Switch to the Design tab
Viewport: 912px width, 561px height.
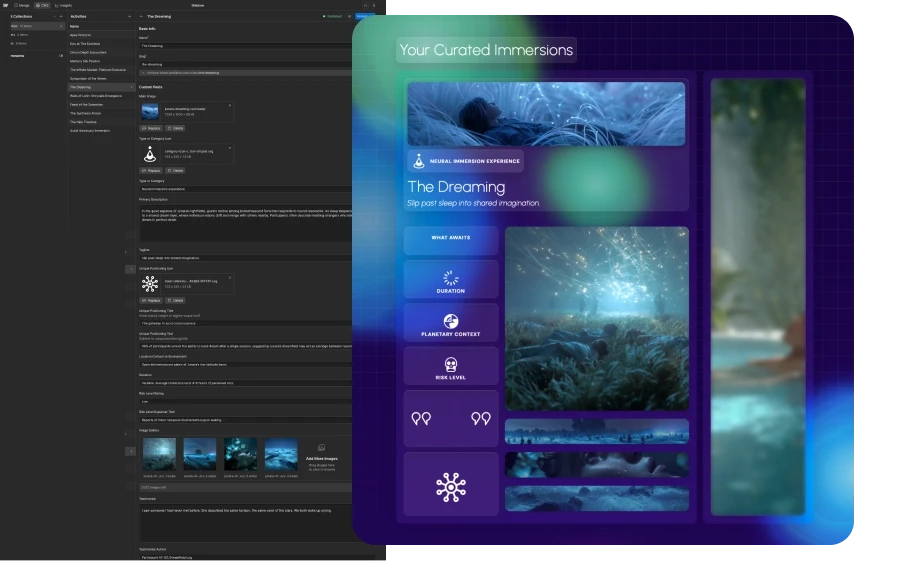[x=22, y=5]
